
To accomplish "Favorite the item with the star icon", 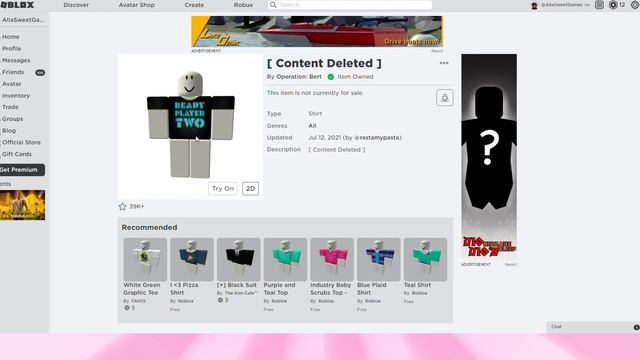I will 122,207.
